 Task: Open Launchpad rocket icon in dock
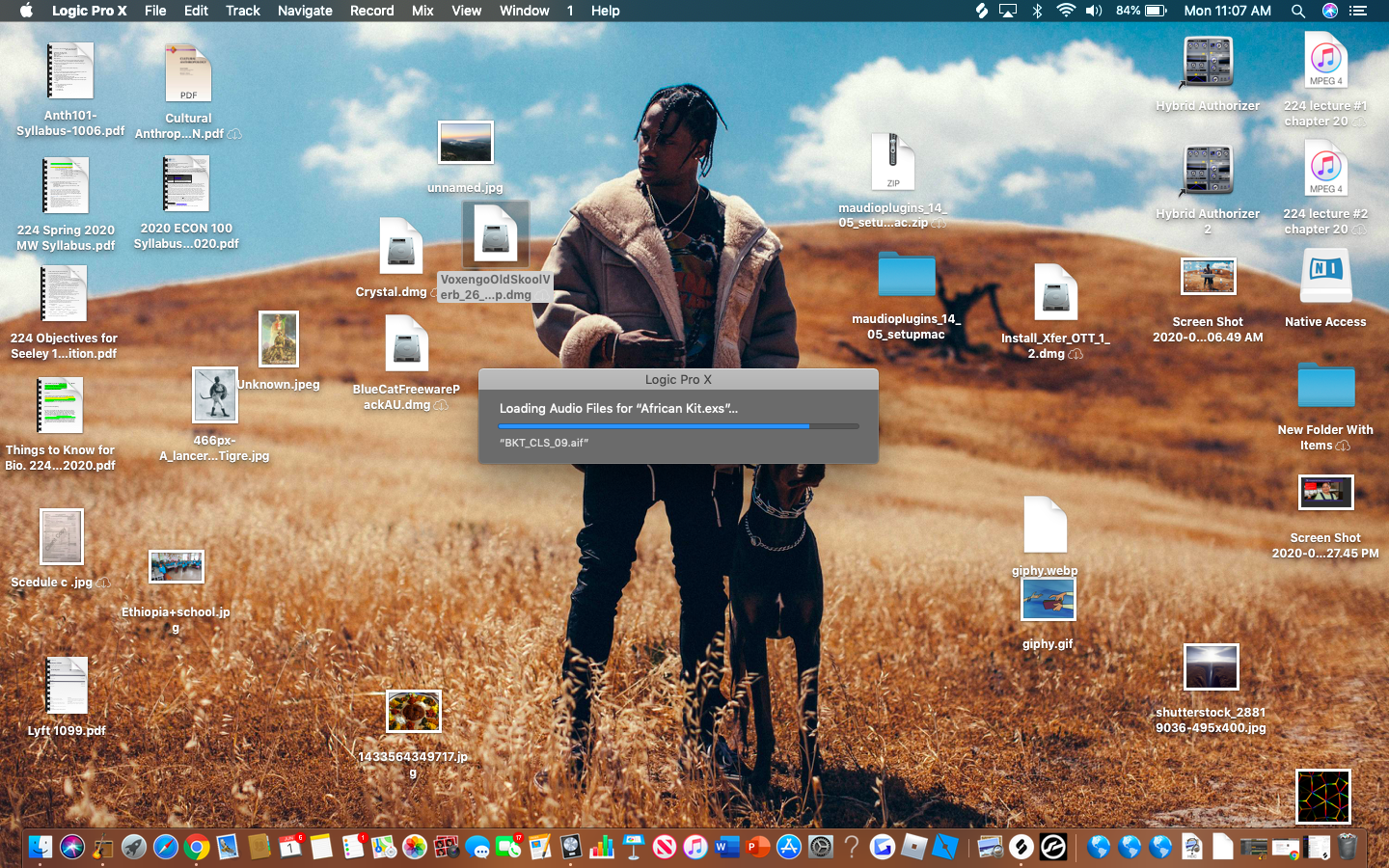pyautogui.click(x=134, y=847)
